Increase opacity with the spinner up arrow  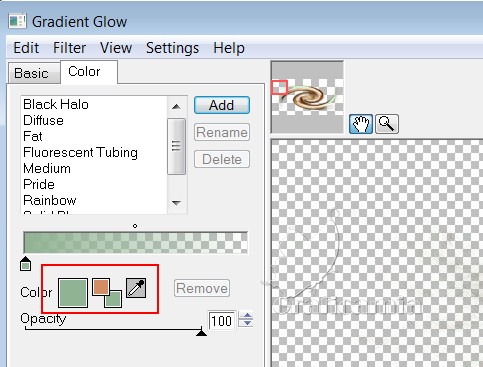coord(247,315)
